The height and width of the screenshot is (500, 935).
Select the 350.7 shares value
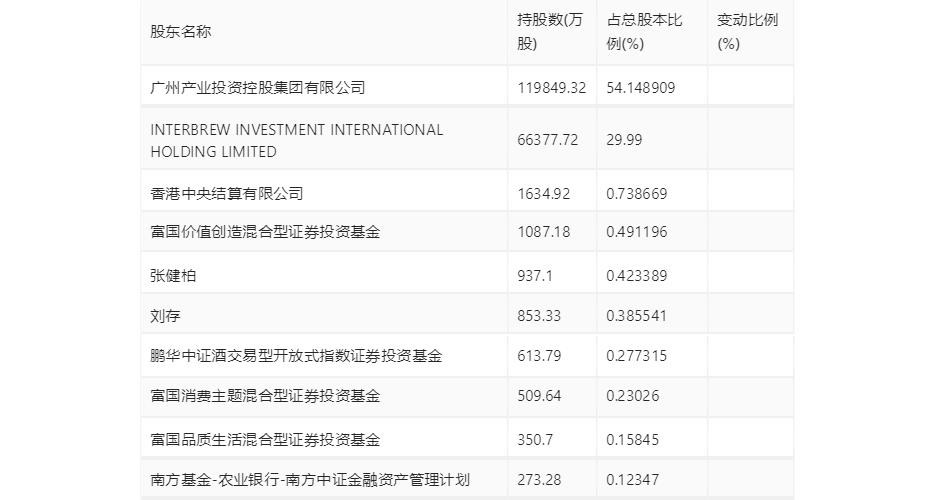pyautogui.click(x=535, y=440)
